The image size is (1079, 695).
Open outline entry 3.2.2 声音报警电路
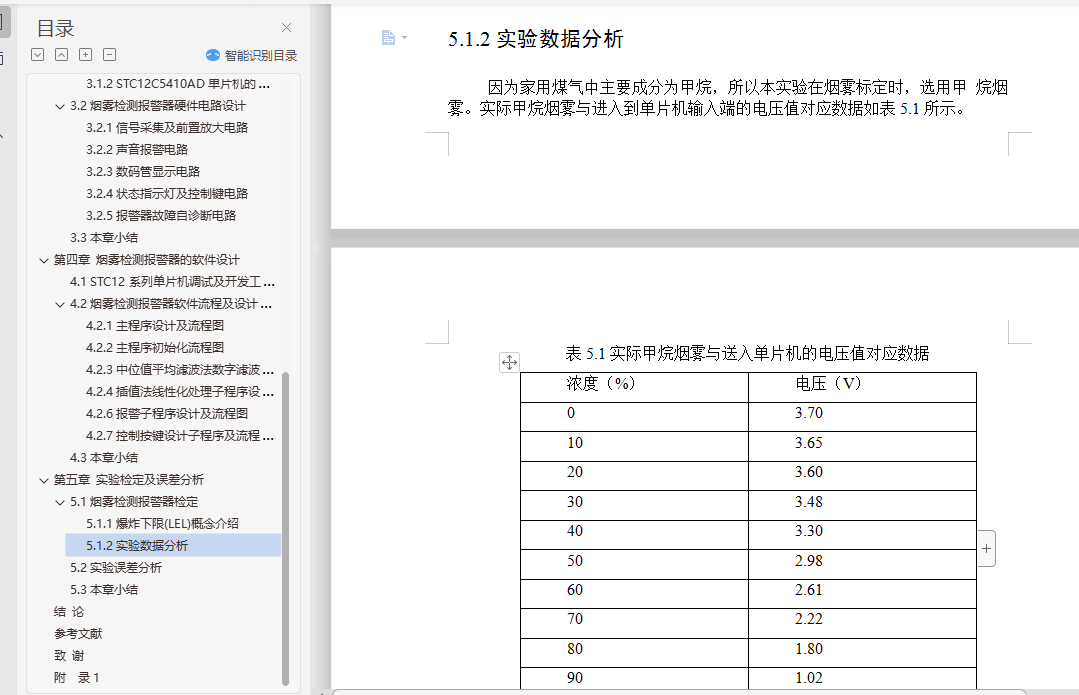137,150
